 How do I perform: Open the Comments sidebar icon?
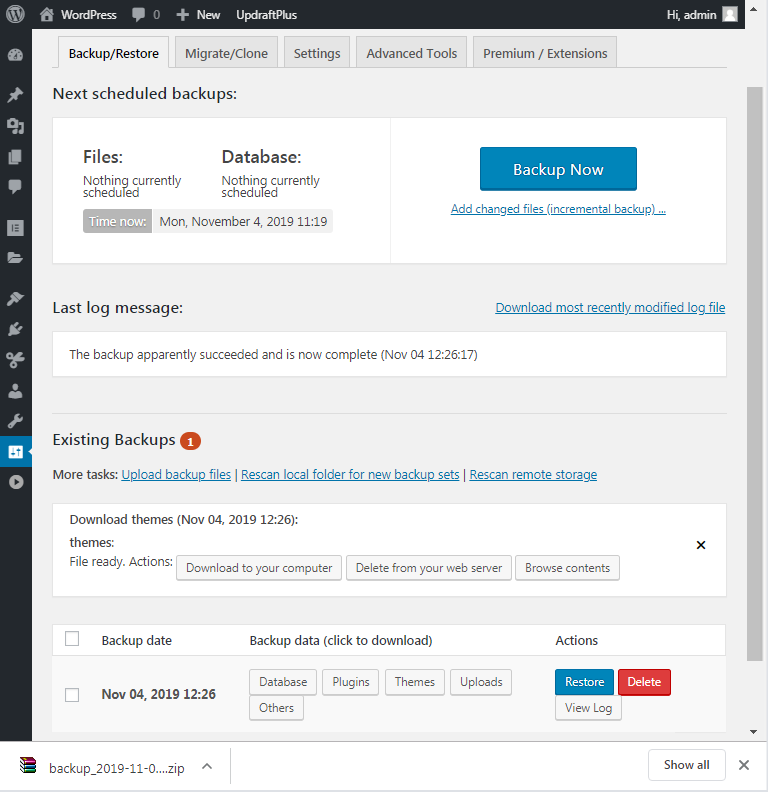pyautogui.click(x=15, y=187)
